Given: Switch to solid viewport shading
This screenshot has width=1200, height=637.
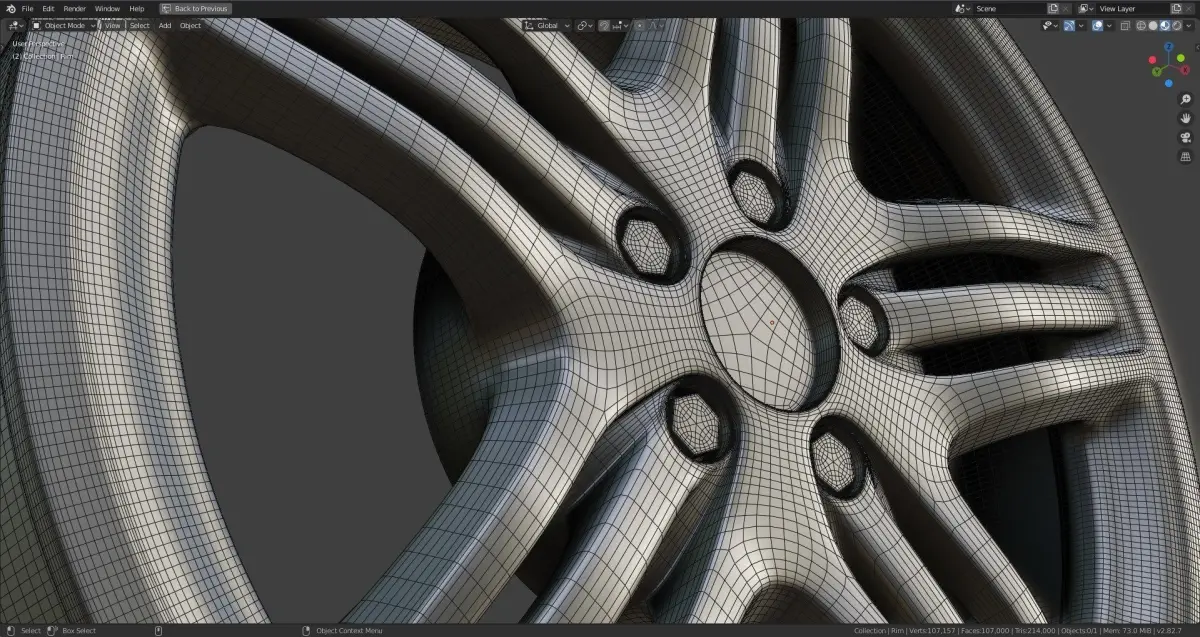Looking at the screenshot, I should point(1153,25).
